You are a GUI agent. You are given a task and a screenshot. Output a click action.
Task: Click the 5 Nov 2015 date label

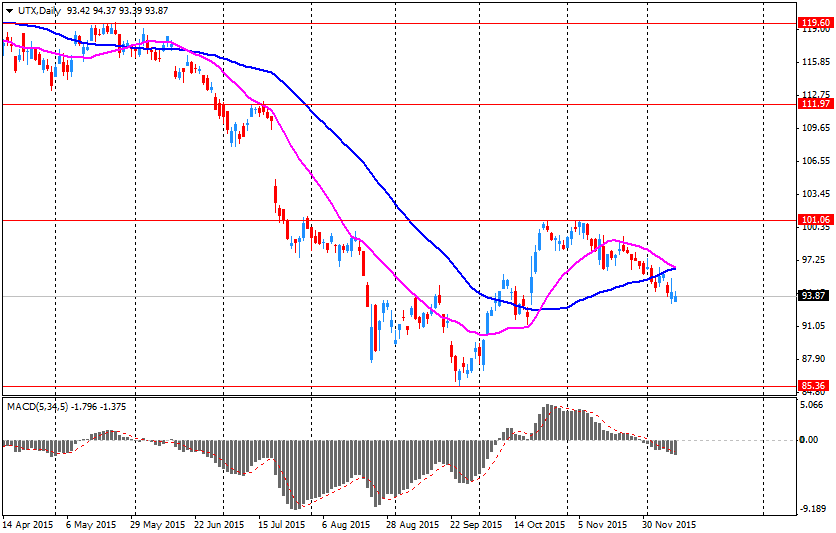(602, 525)
